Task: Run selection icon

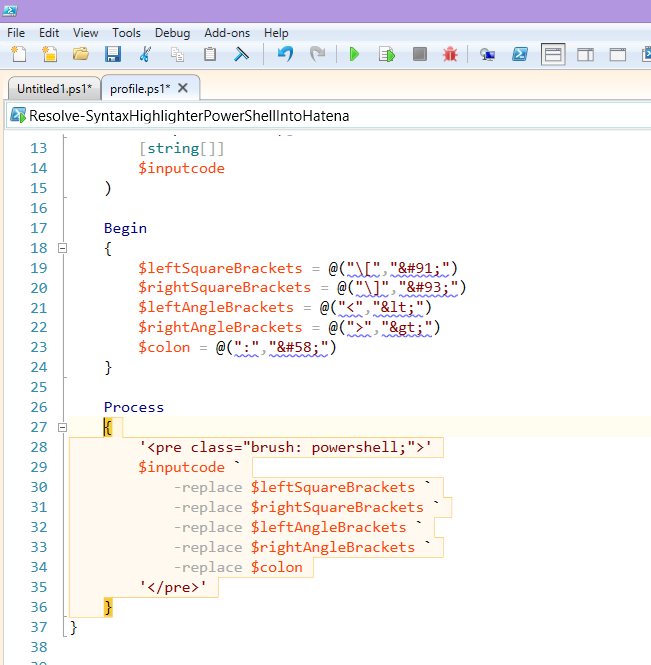Action: [387, 54]
